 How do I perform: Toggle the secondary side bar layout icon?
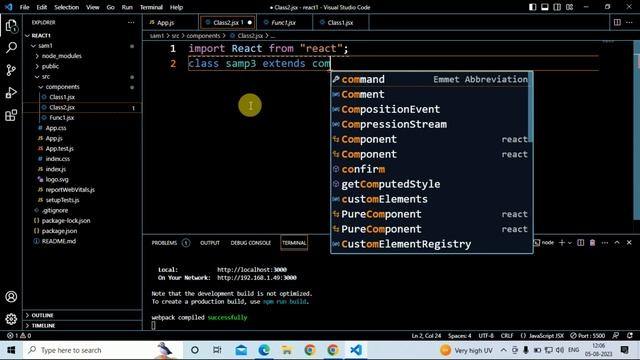[x=557, y=7]
